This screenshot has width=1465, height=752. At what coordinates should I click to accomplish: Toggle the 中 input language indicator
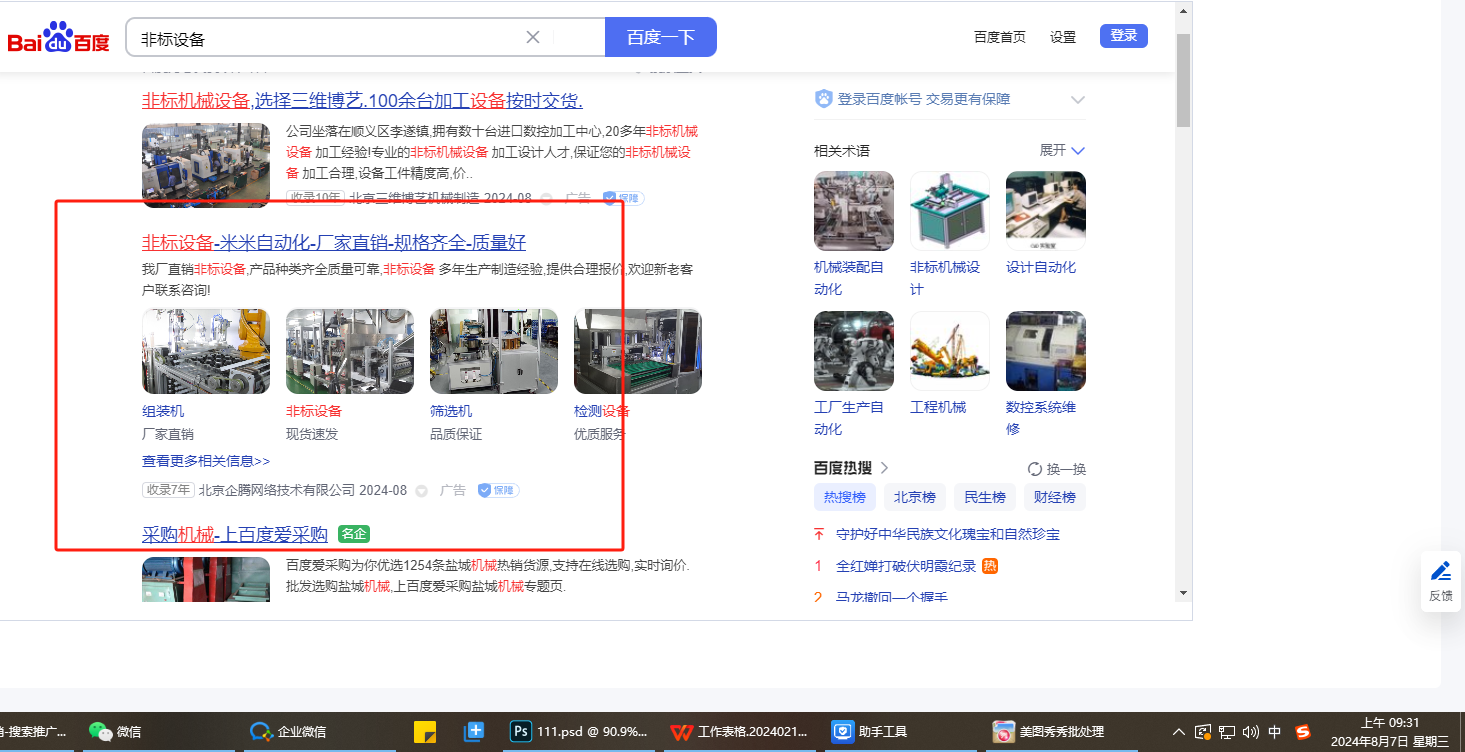1274,731
